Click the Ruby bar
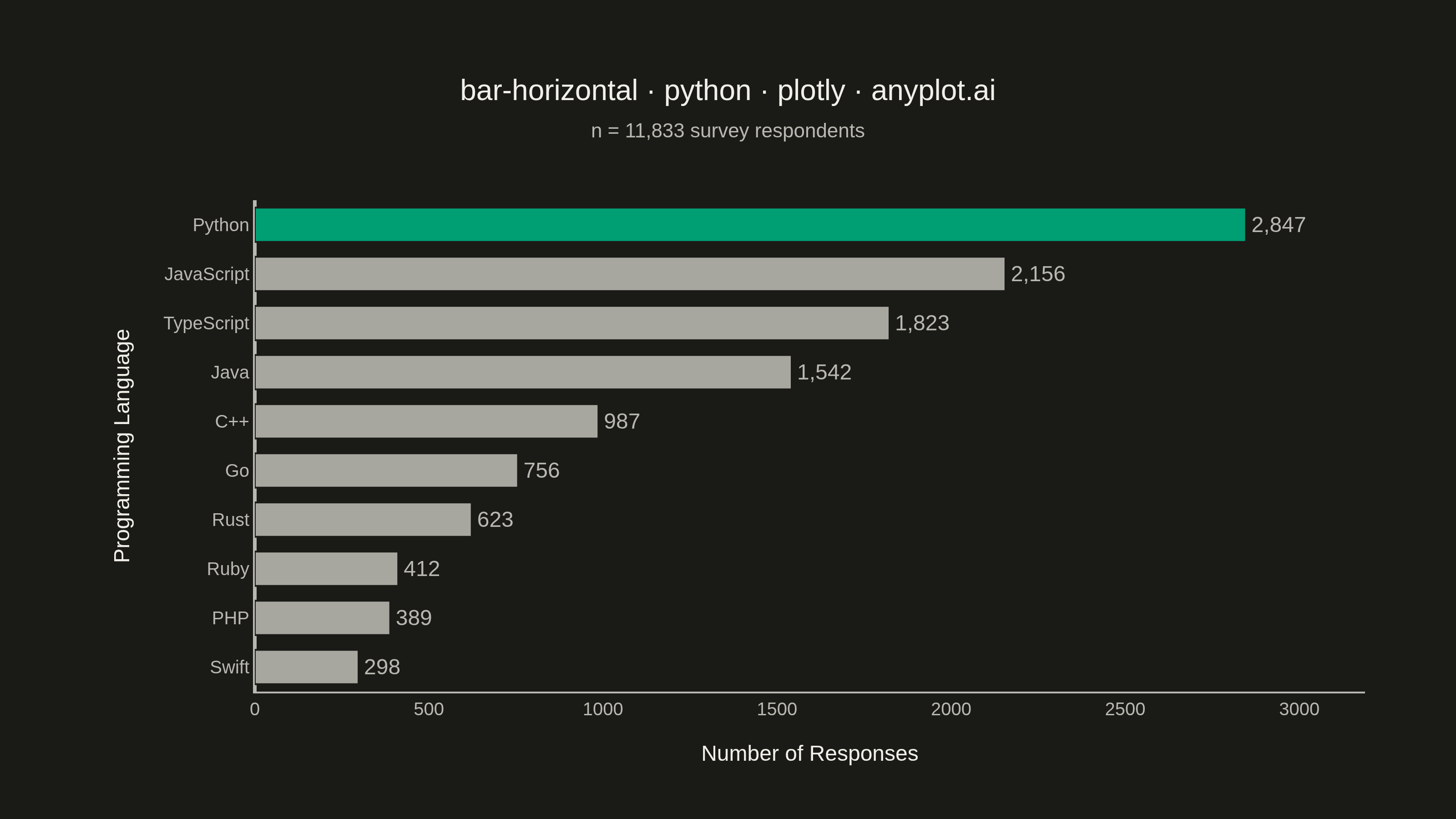The width and height of the screenshot is (1456, 819). [326, 569]
